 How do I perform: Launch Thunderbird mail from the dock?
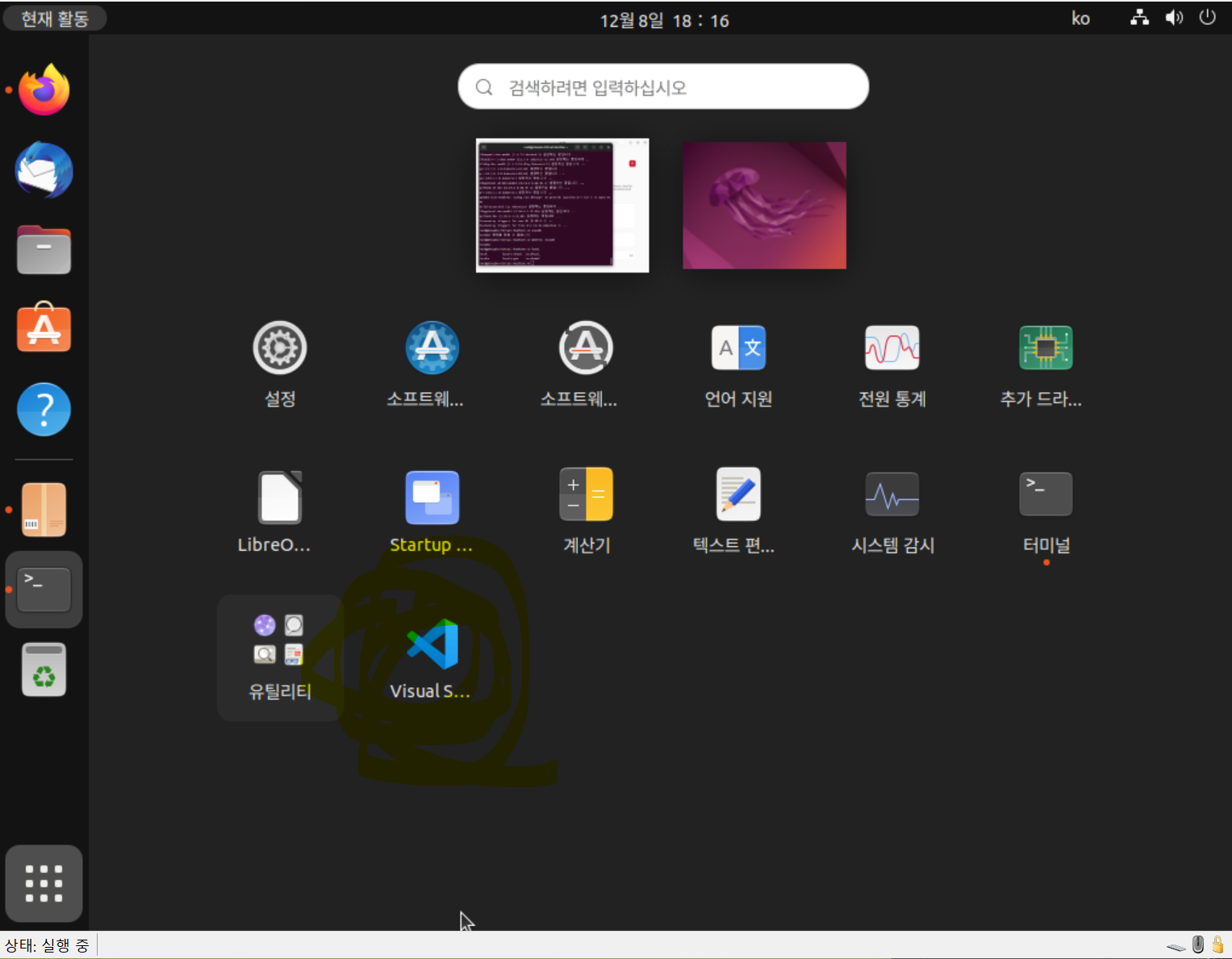[x=44, y=170]
